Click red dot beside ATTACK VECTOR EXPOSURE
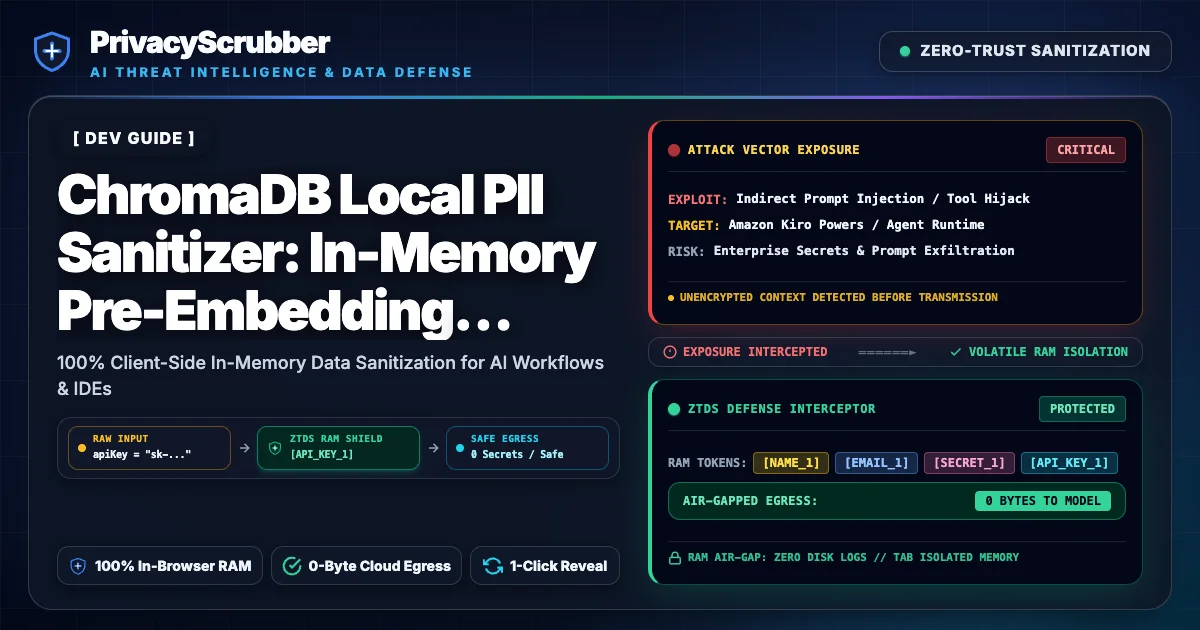The height and width of the screenshot is (630, 1200). tap(674, 150)
